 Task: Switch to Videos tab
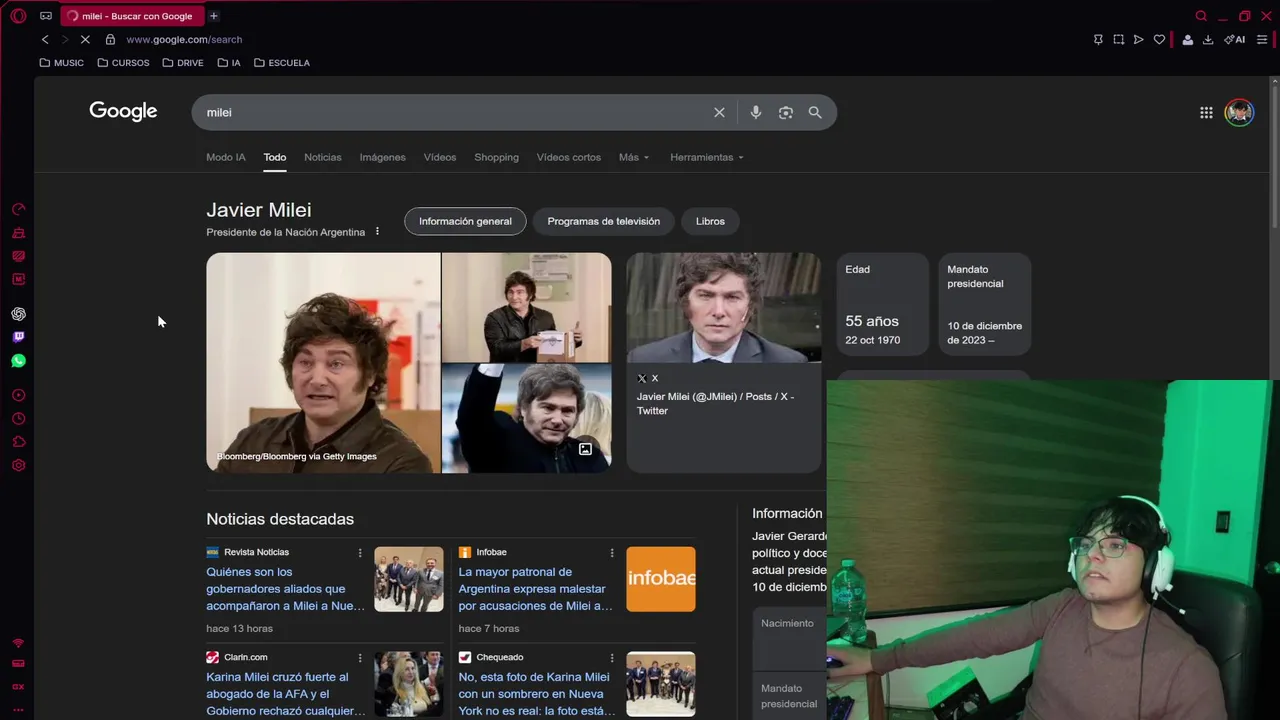point(440,157)
